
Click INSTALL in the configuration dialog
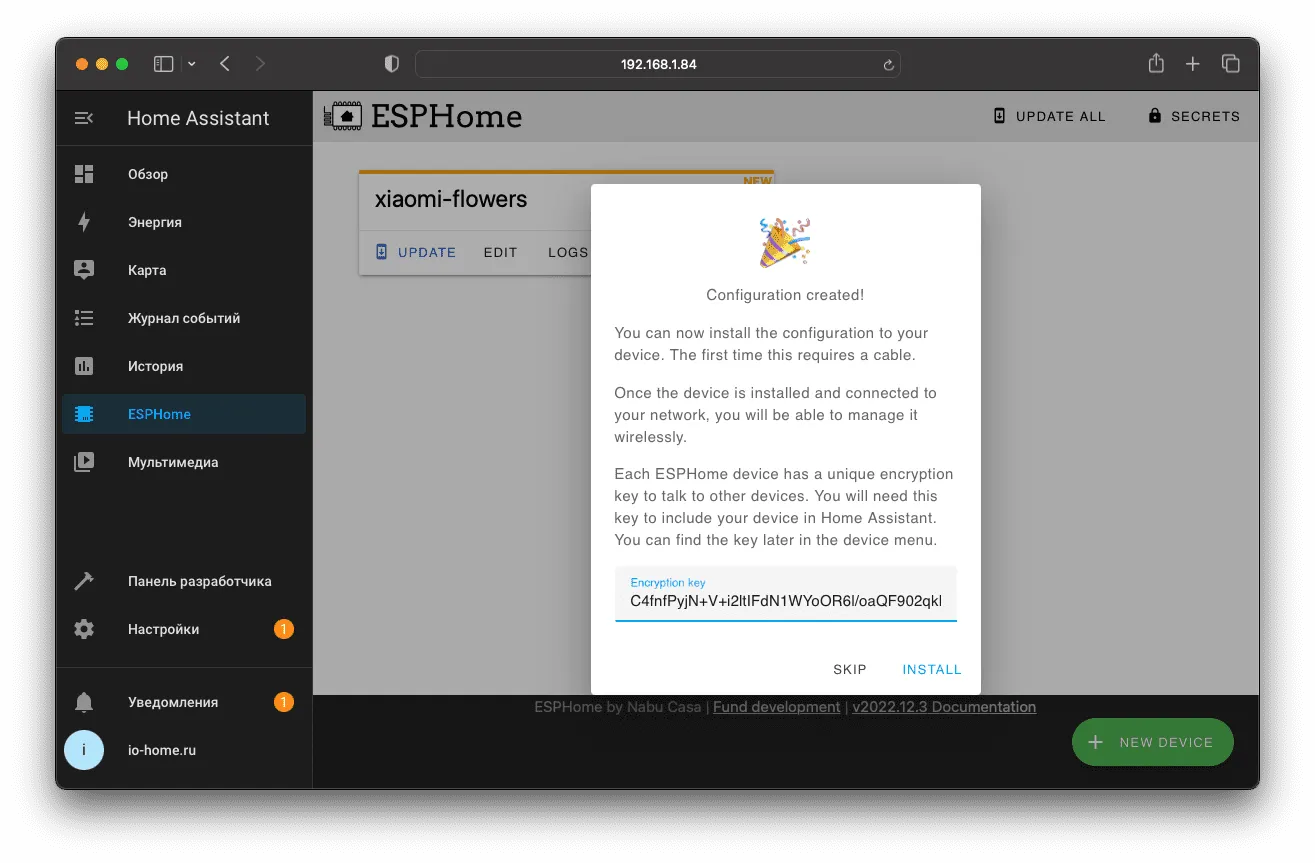point(932,669)
